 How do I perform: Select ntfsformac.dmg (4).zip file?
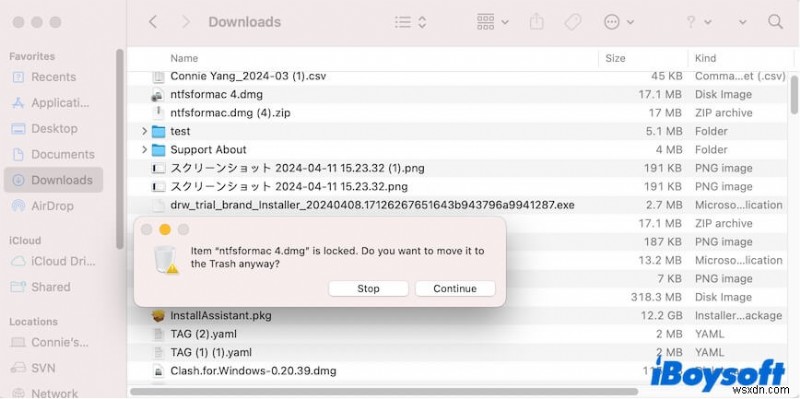(x=230, y=113)
